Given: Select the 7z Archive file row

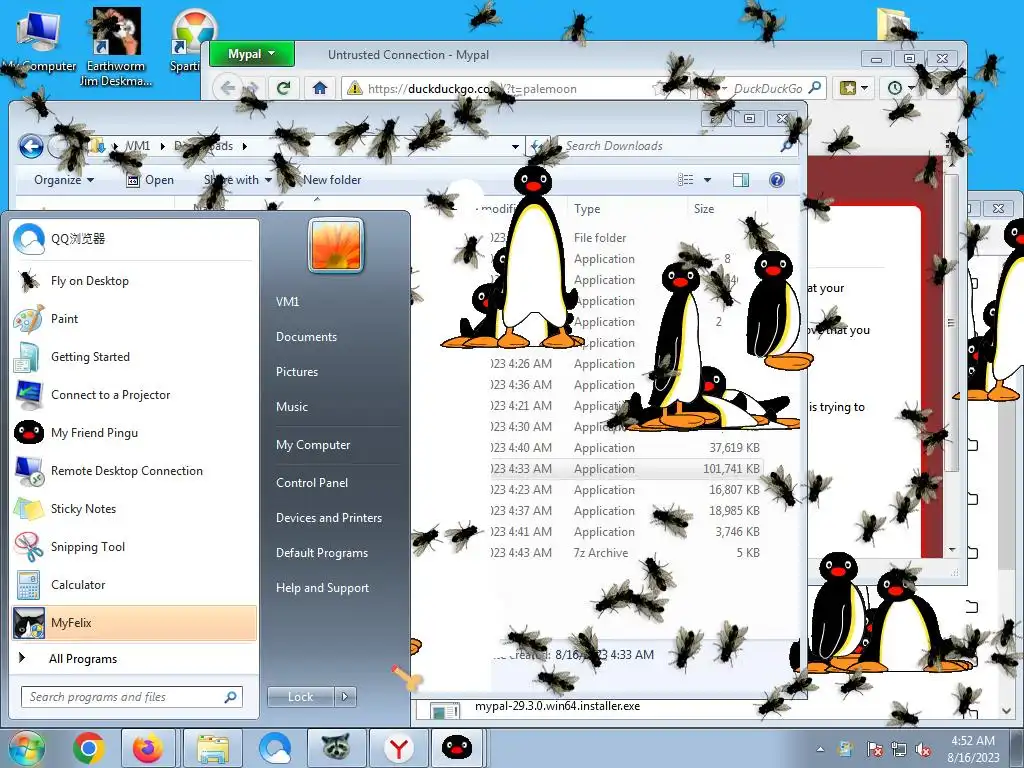Looking at the screenshot, I should (625, 553).
